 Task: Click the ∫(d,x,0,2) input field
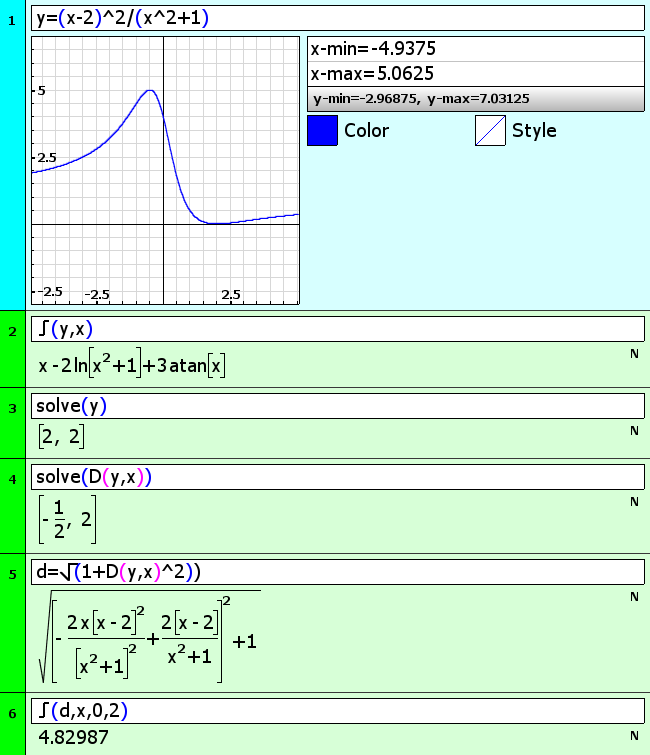coord(337,711)
